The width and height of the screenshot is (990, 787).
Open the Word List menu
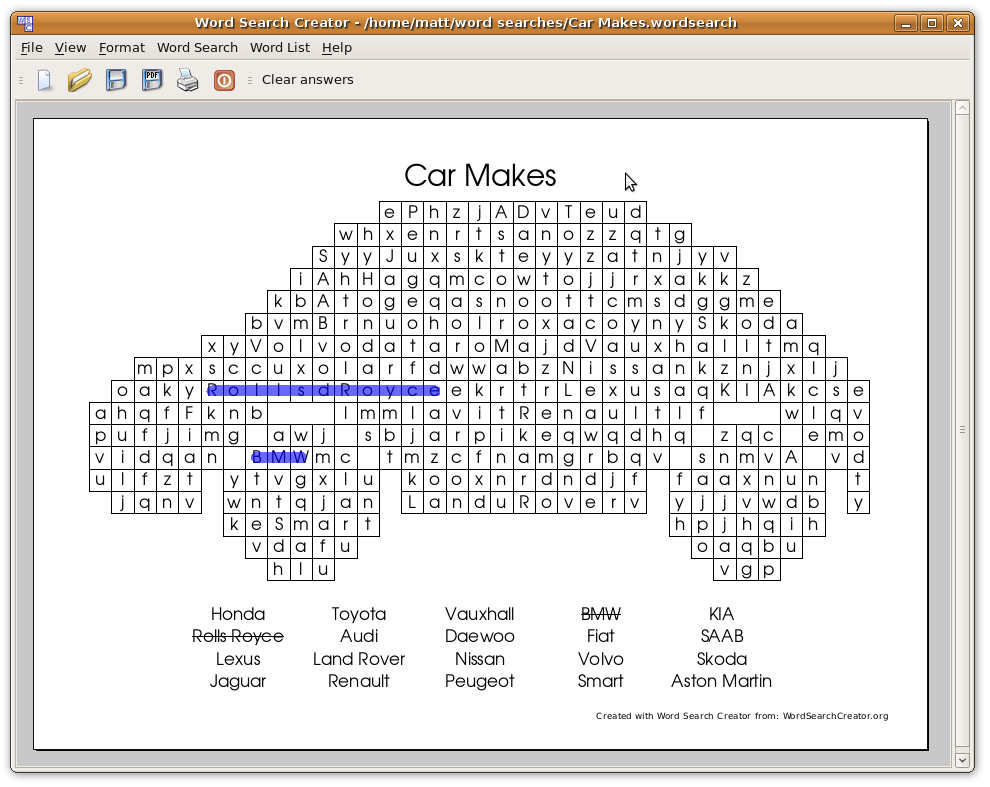tap(280, 47)
